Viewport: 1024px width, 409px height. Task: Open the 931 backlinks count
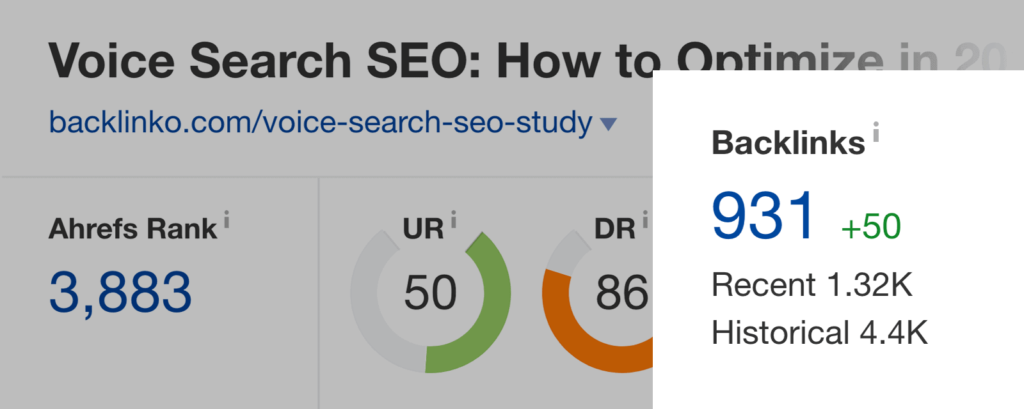coord(765,217)
